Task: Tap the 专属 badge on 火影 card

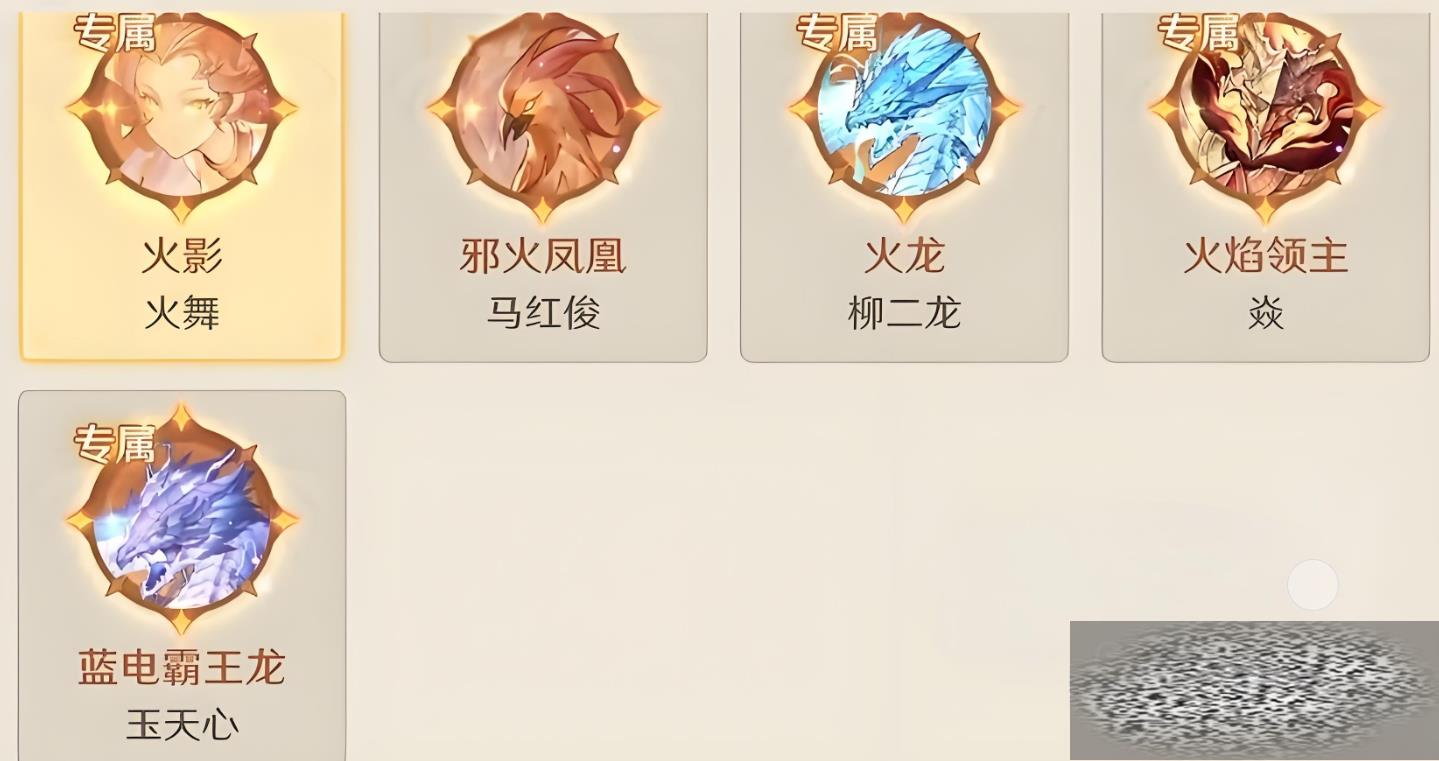Action: tap(115, 33)
